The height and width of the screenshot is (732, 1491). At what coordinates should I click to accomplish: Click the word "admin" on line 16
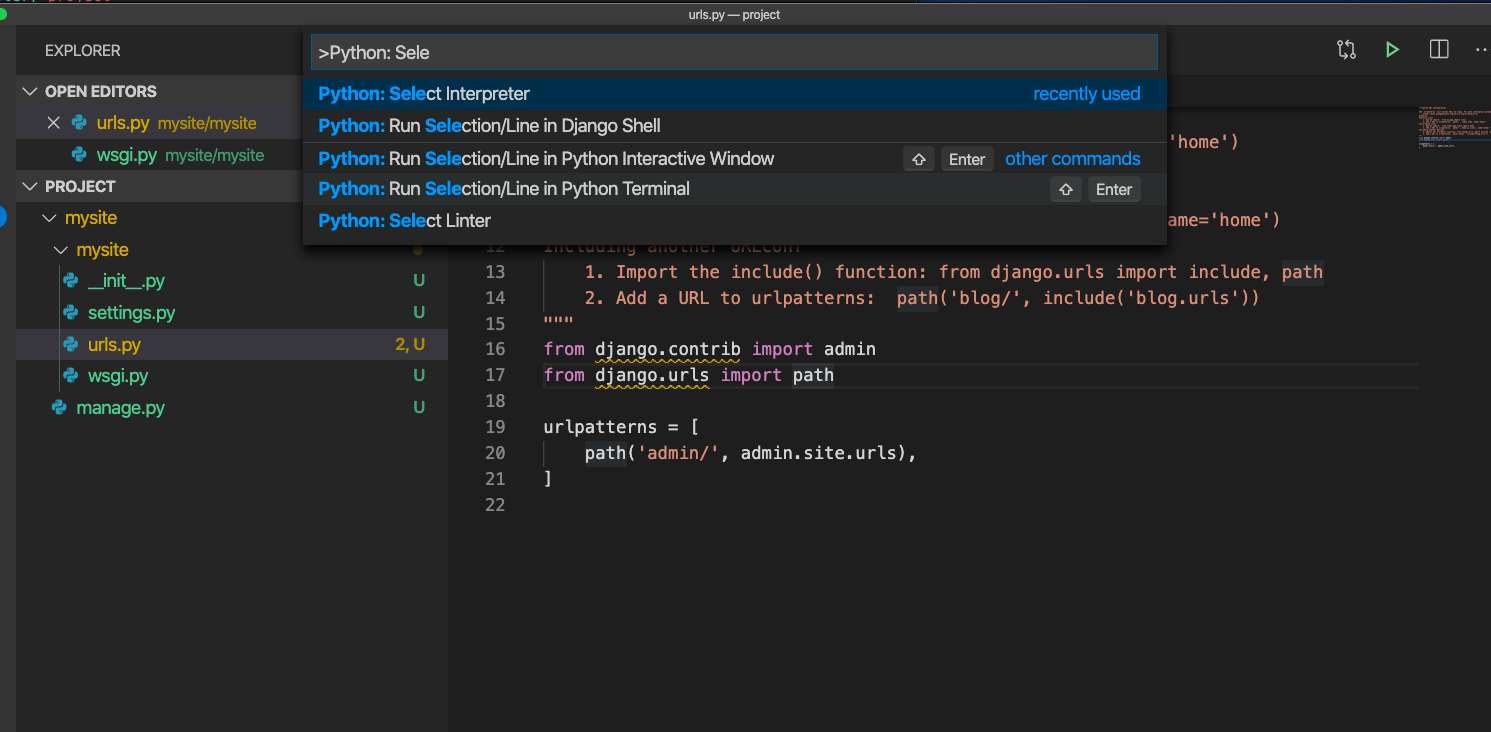[x=850, y=349]
